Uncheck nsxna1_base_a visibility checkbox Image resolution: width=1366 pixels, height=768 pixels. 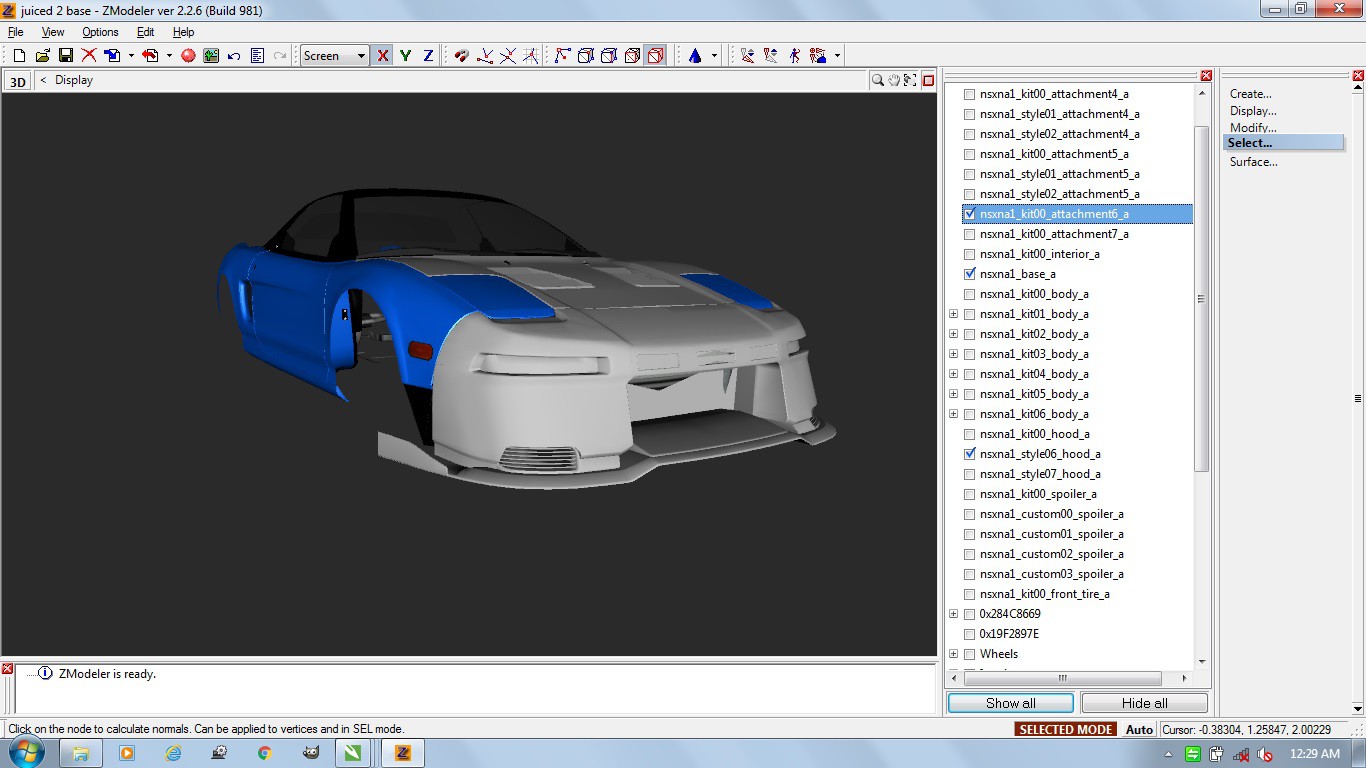(x=969, y=274)
